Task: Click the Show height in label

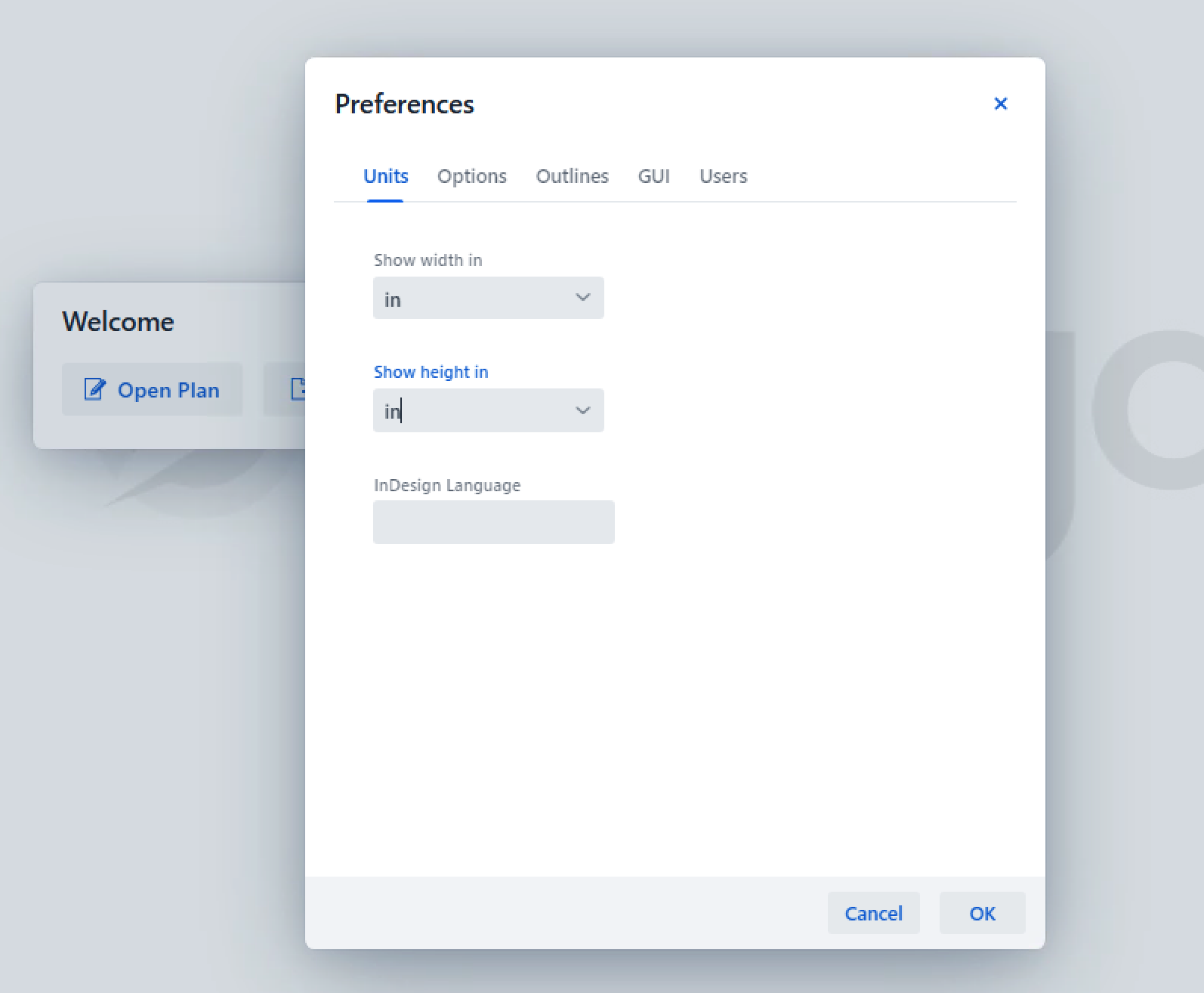Action: (431, 372)
